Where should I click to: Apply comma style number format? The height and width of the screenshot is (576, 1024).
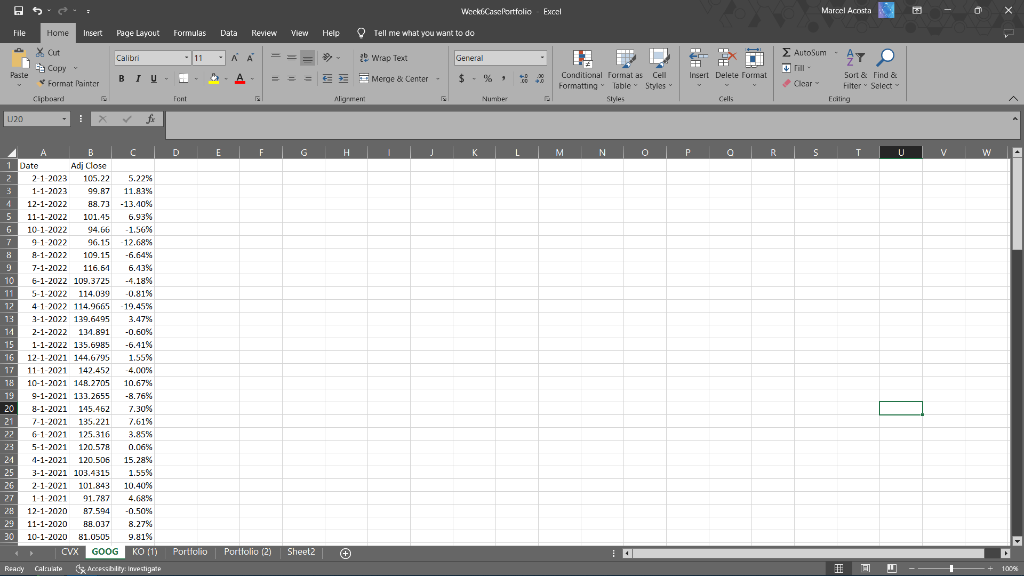[504, 79]
